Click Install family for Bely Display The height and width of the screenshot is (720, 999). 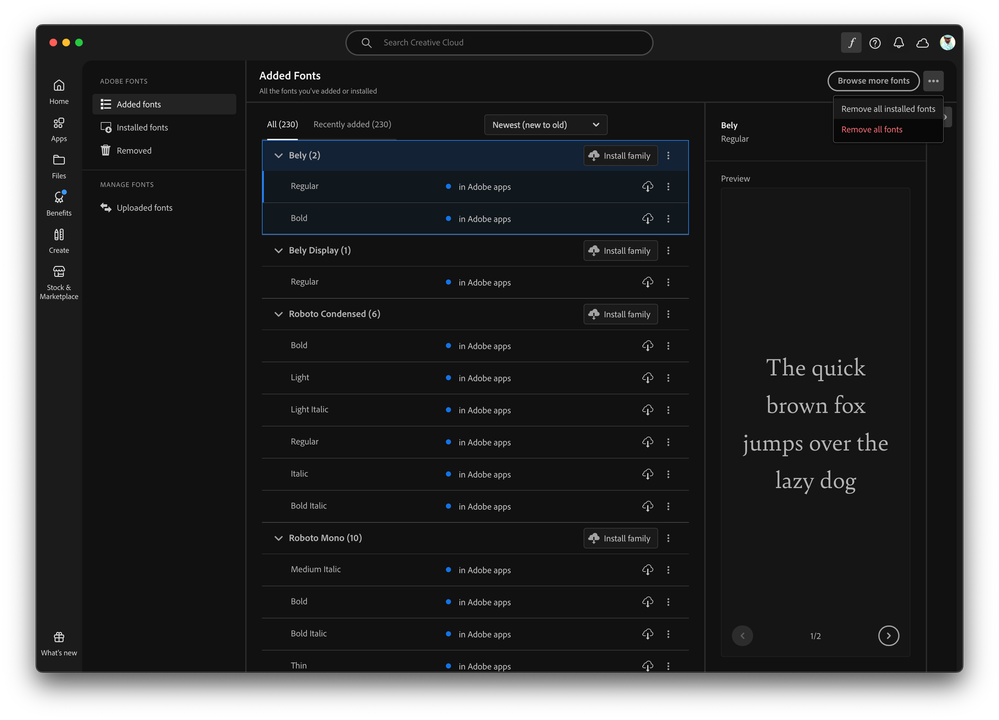coord(621,250)
